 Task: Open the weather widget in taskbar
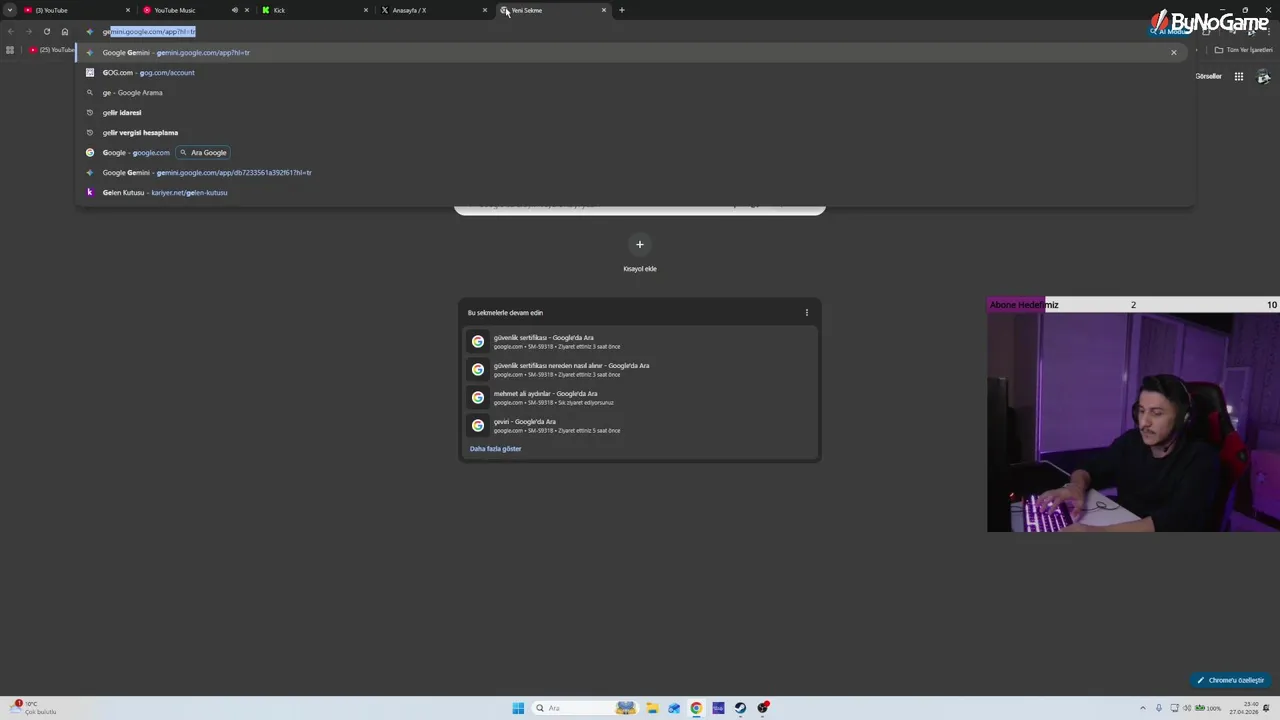click(33, 708)
